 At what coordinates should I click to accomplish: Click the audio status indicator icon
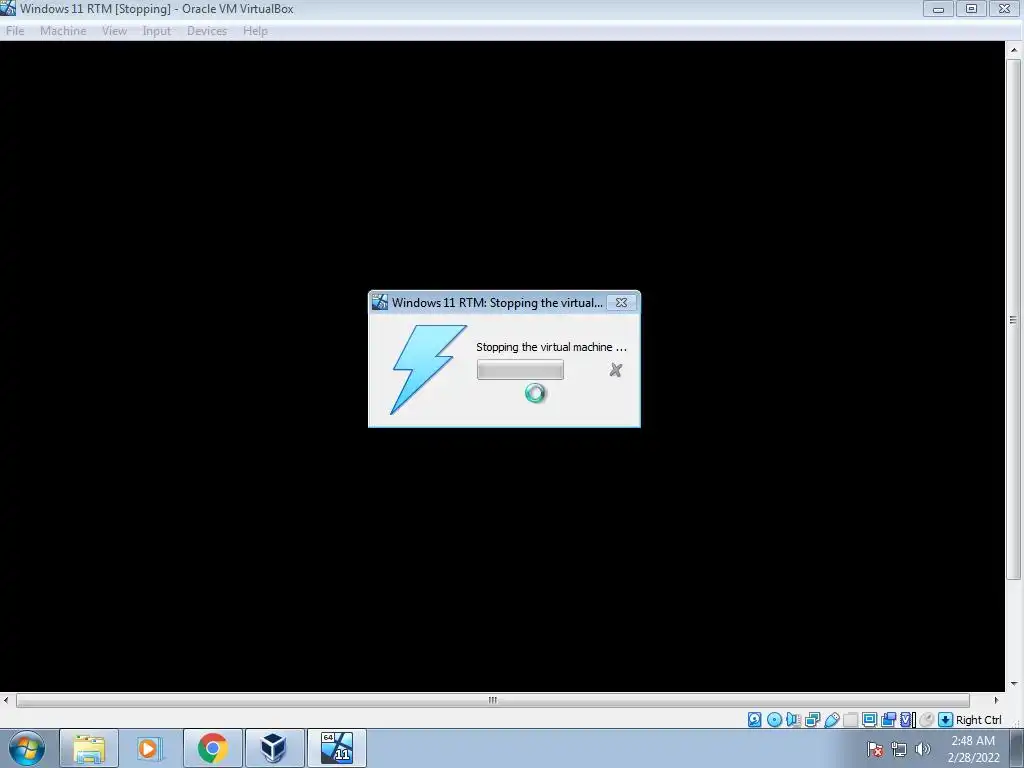(793, 720)
